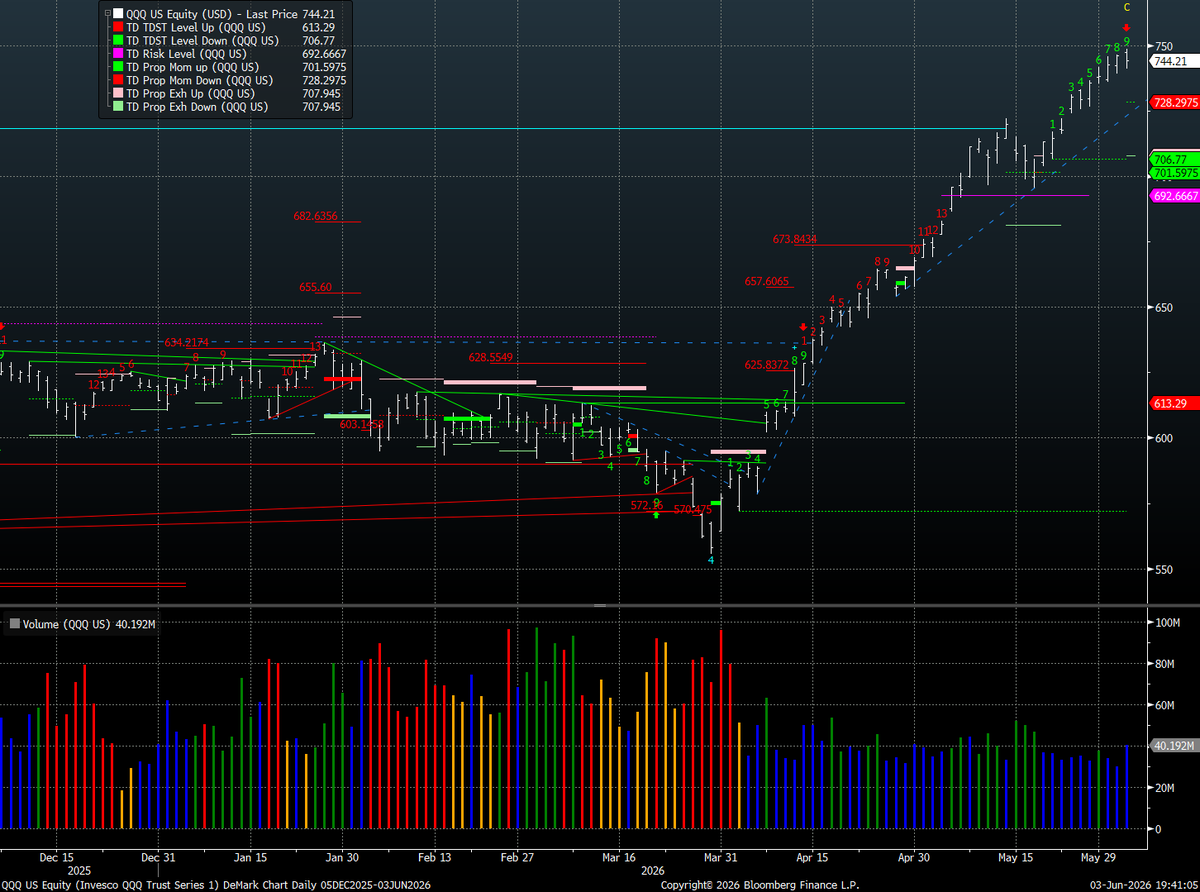Click 'Copyright© 2026 Bloomberg Finance L.P.' footer text
Screen dimensions: 1200x892
(x=759, y=885)
